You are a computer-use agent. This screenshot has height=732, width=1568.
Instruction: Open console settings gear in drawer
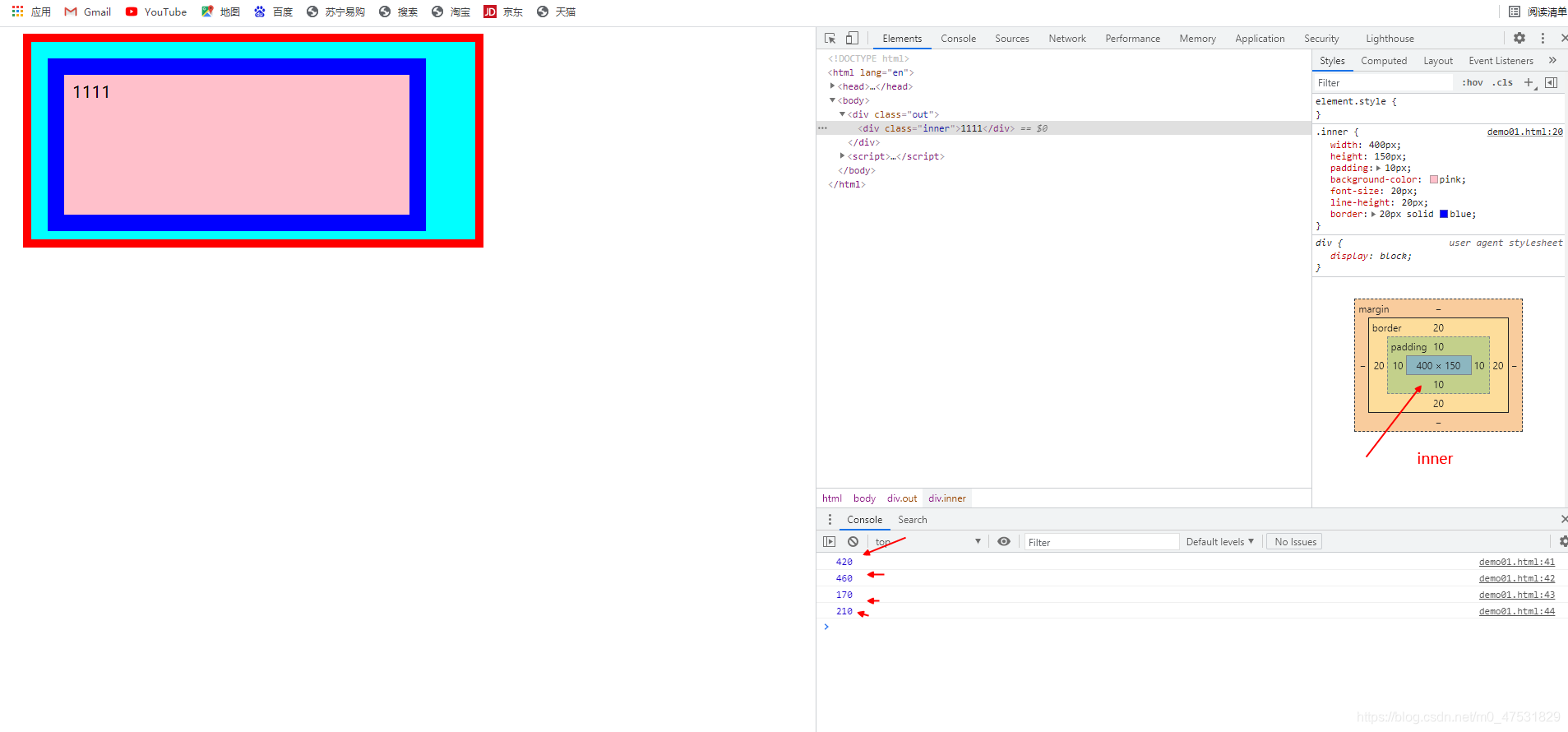click(x=1563, y=541)
